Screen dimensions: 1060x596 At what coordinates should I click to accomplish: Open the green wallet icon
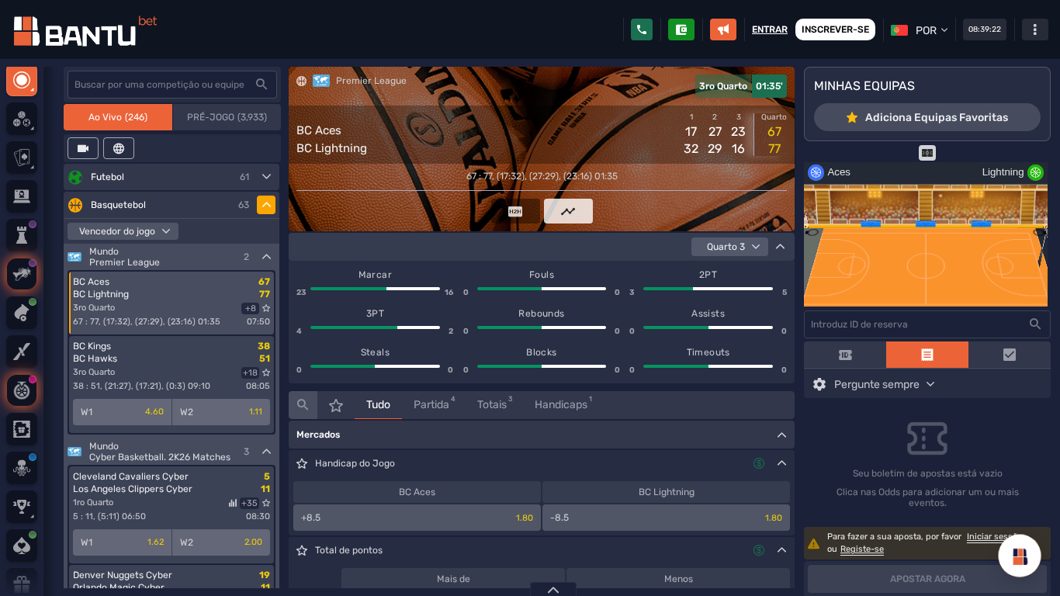click(x=681, y=30)
